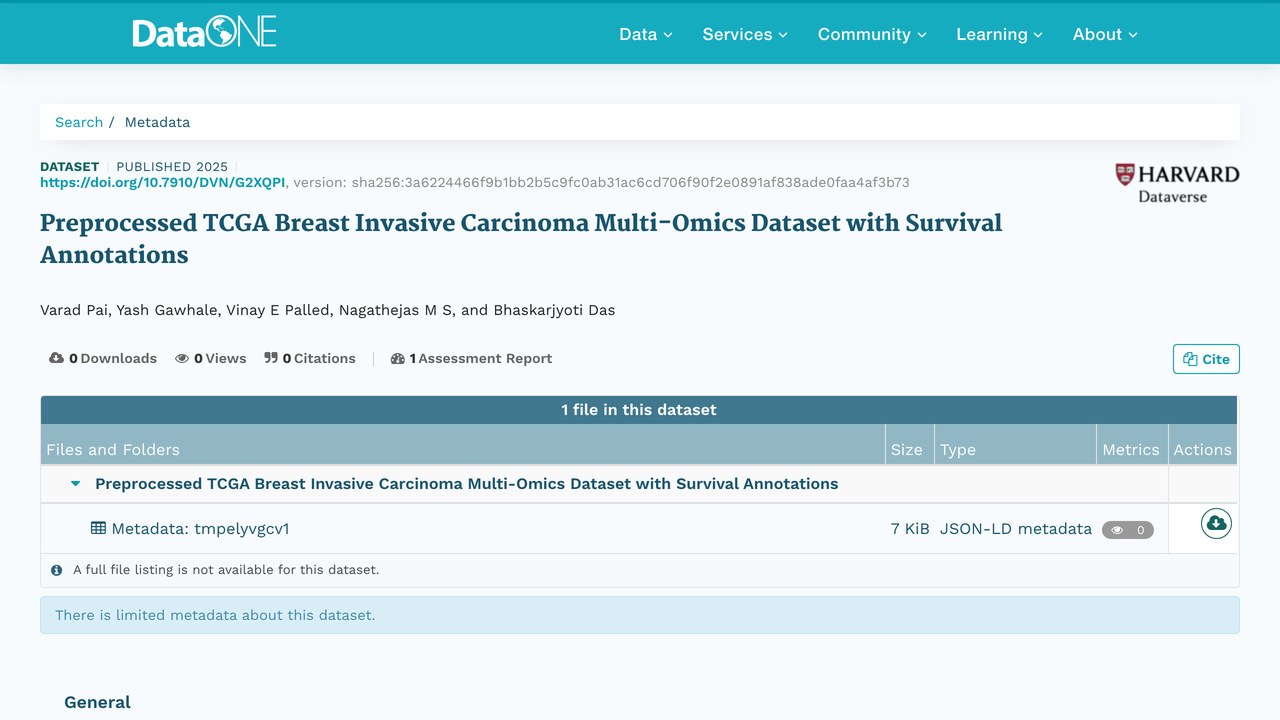
Task: Open the Harvard Dataverse logo
Action: tap(1177, 183)
